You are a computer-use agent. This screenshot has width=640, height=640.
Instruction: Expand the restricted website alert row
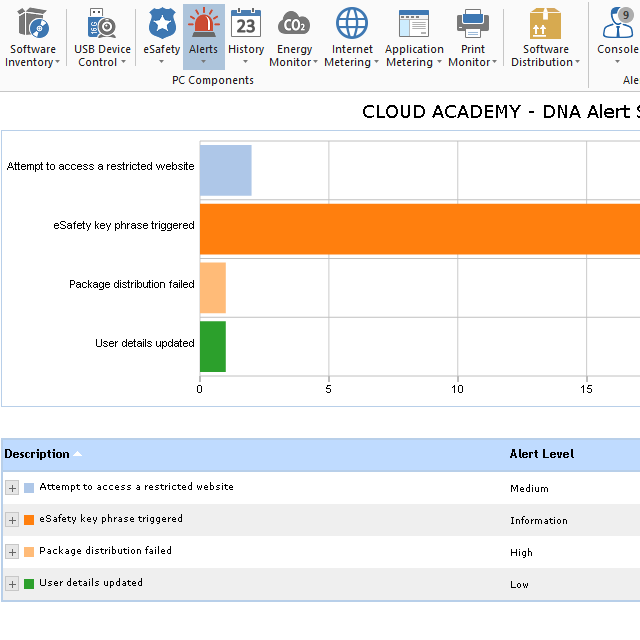[12, 488]
